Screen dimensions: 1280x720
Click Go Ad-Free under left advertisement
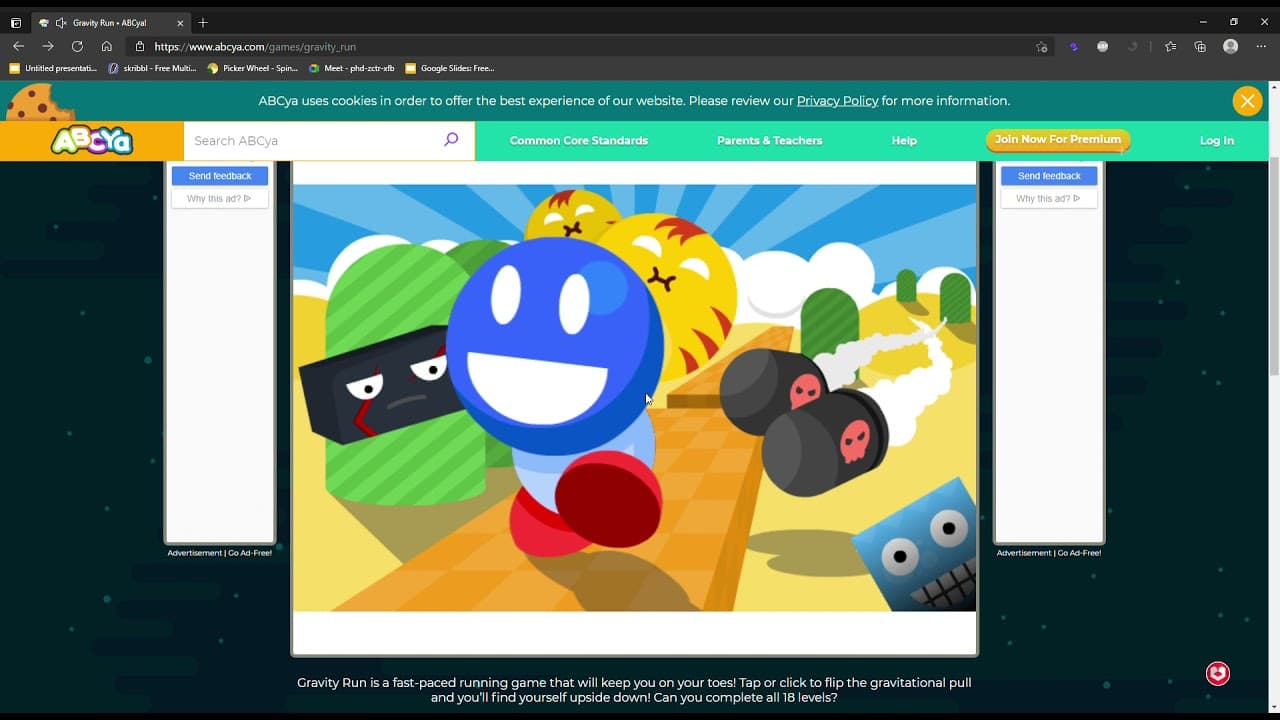click(x=250, y=553)
